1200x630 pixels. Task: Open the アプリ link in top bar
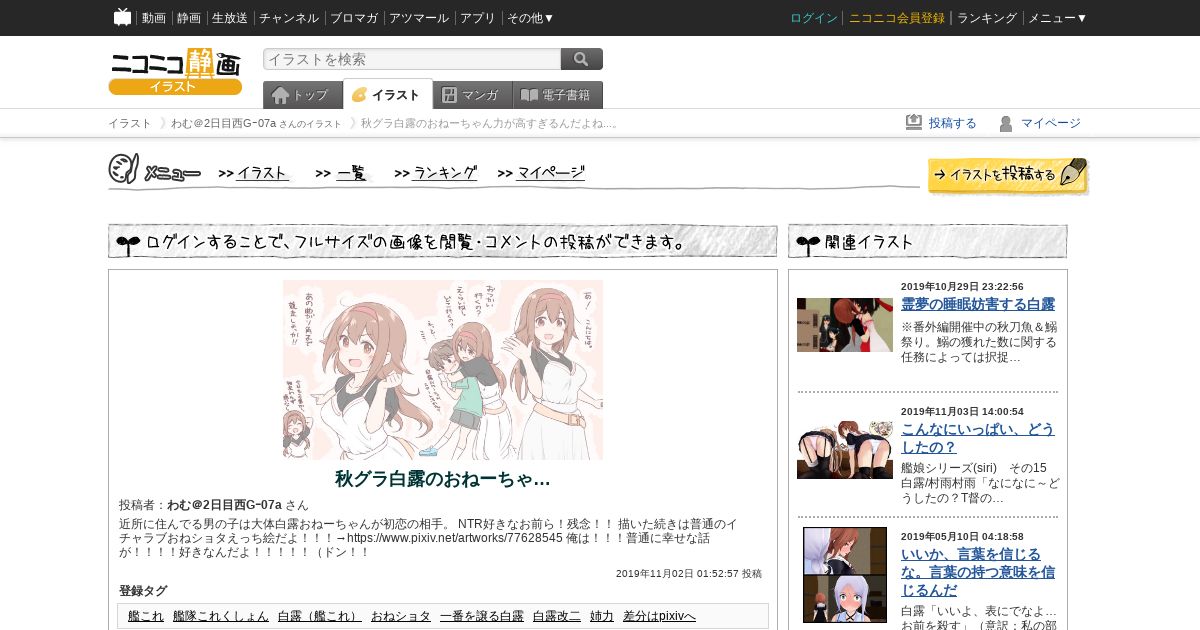click(x=478, y=18)
